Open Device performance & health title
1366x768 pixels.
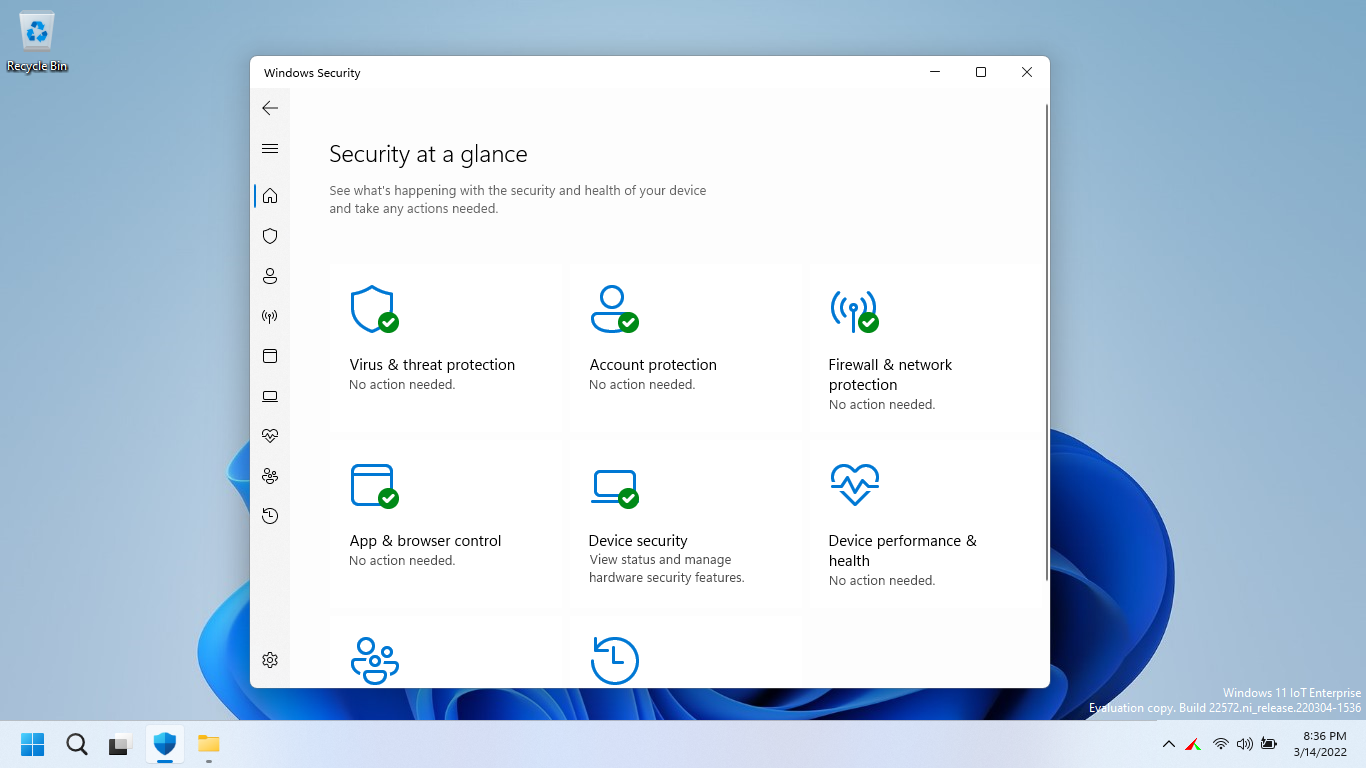coord(902,551)
